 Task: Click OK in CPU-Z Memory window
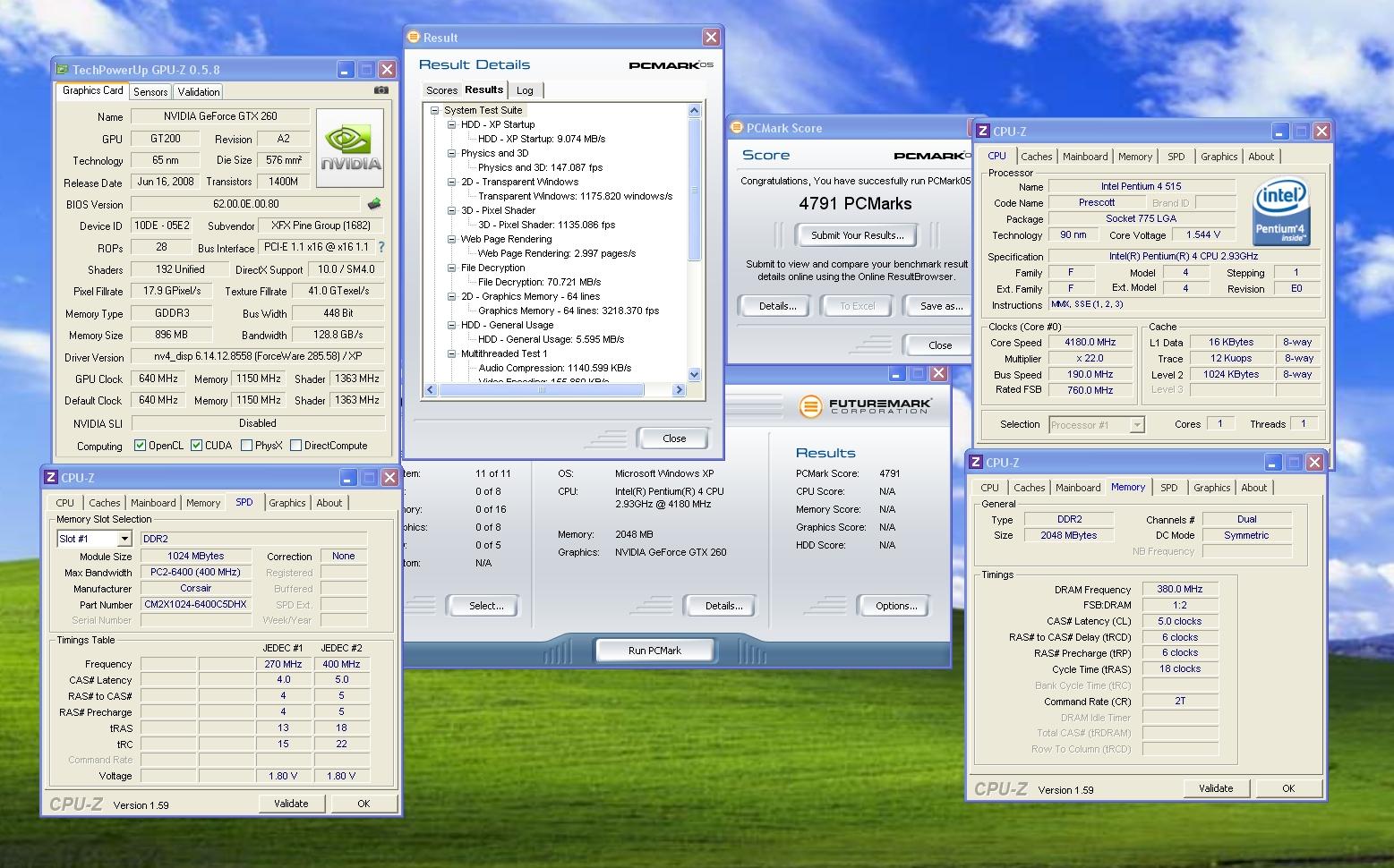pyautogui.click(x=1288, y=788)
